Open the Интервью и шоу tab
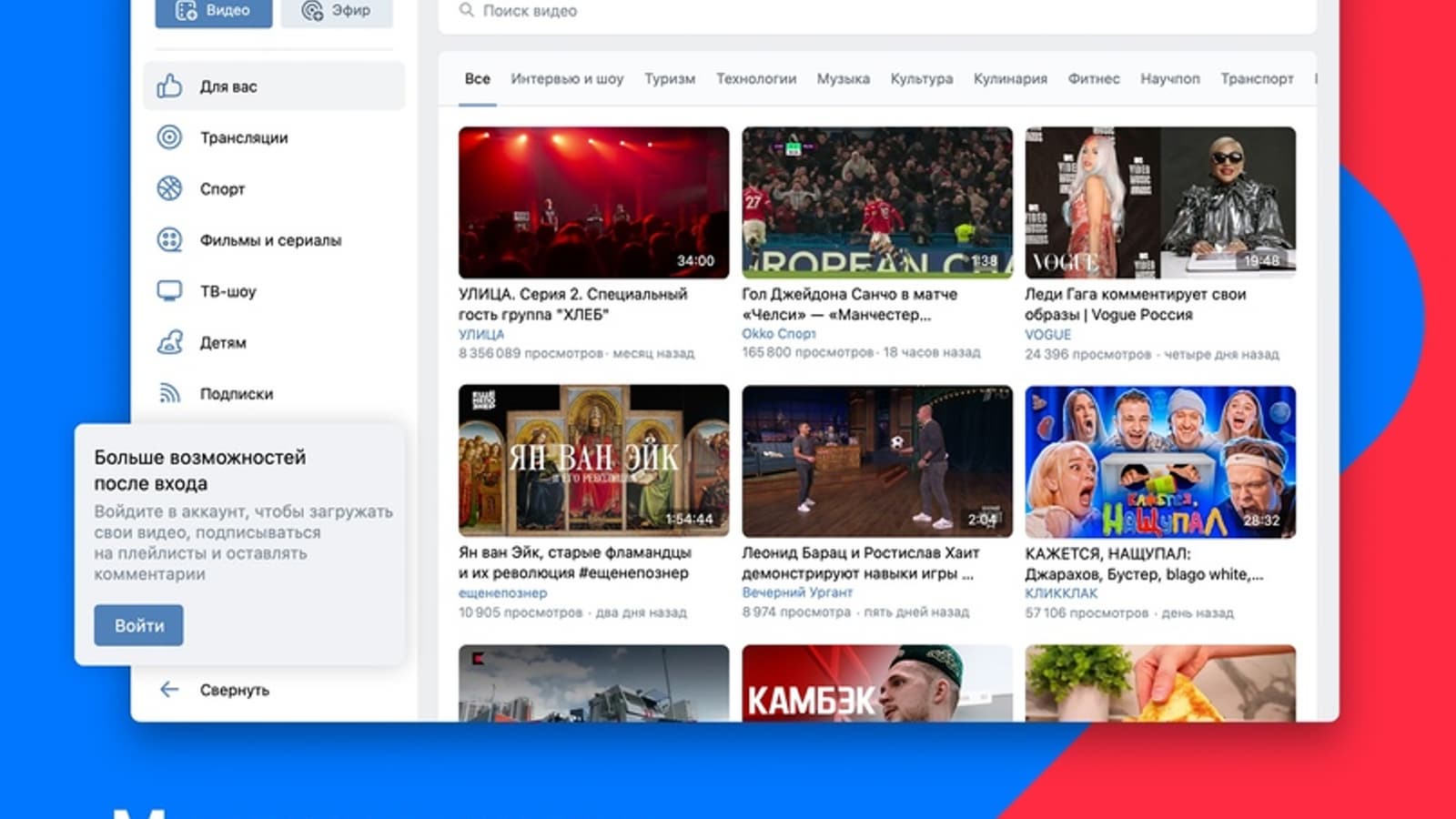Image resolution: width=1456 pixels, height=819 pixels. 567,79
